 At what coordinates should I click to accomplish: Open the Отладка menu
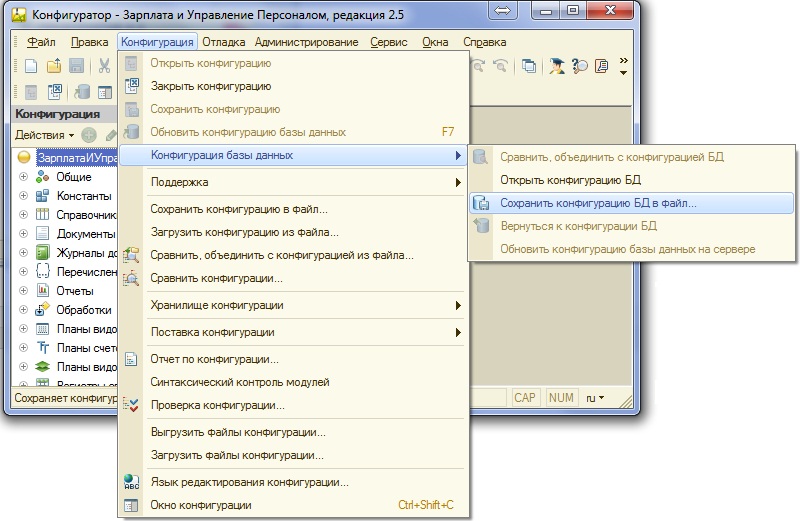pos(223,42)
